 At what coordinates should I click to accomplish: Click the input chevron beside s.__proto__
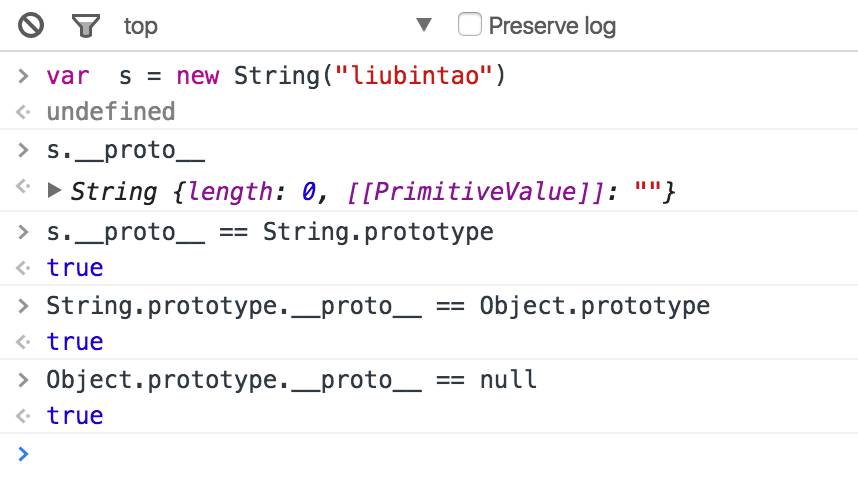tap(23, 150)
